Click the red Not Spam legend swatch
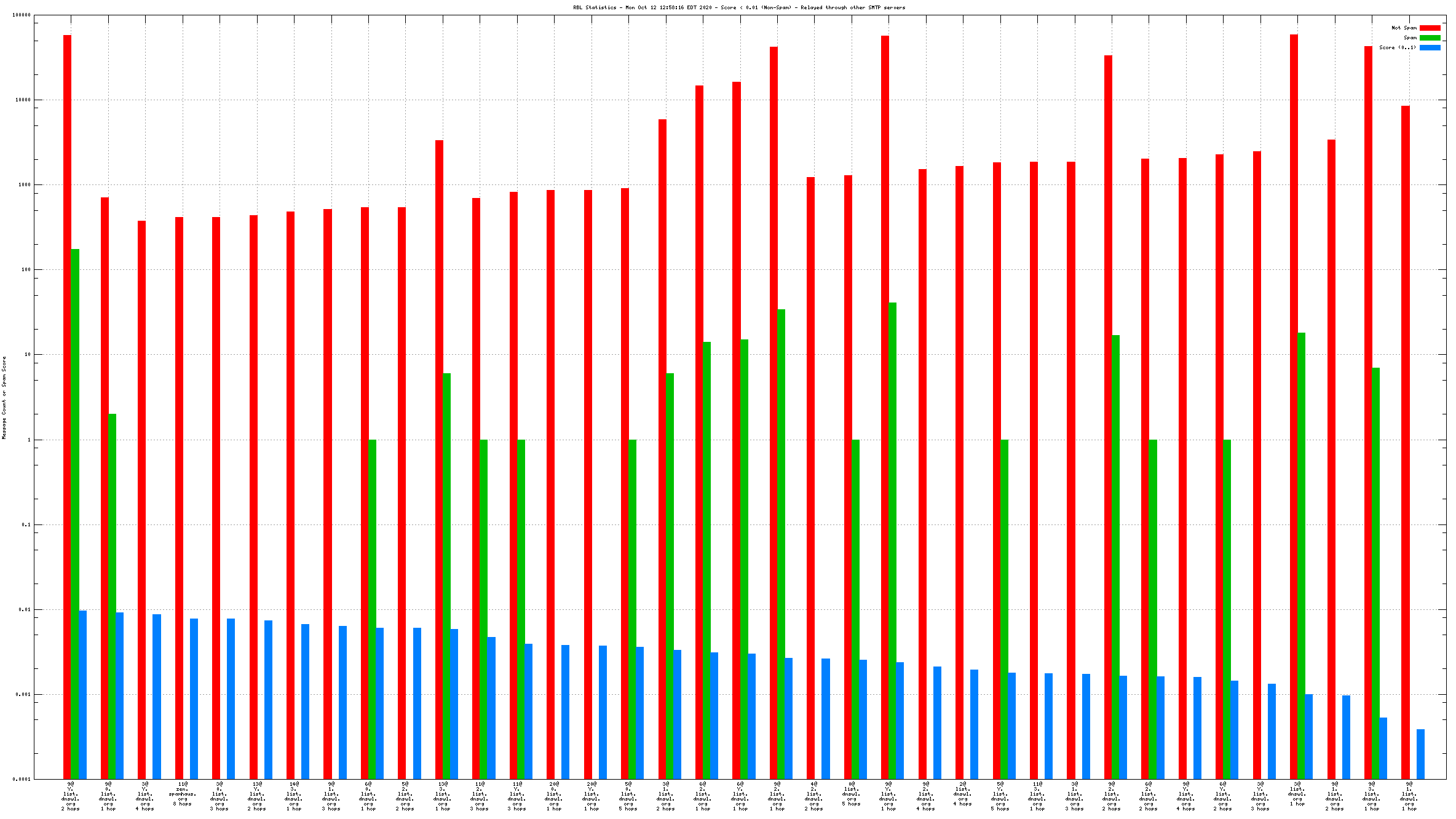The image size is (1456, 819). 1430,28
